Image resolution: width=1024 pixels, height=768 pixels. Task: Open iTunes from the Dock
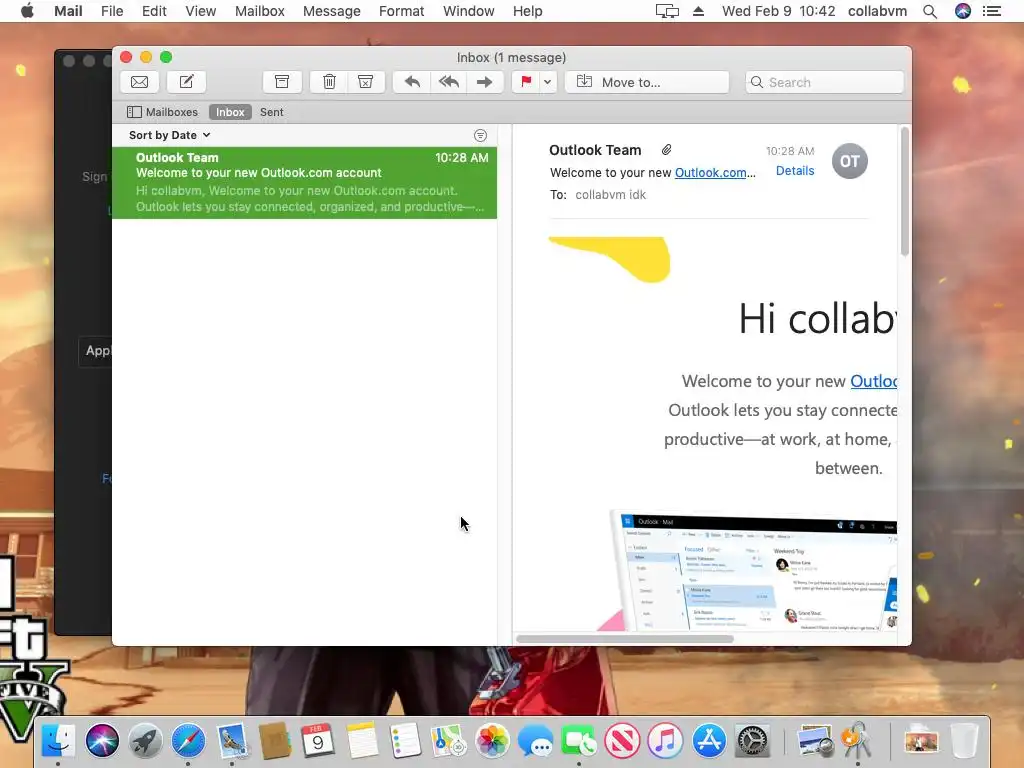[665, 741]
